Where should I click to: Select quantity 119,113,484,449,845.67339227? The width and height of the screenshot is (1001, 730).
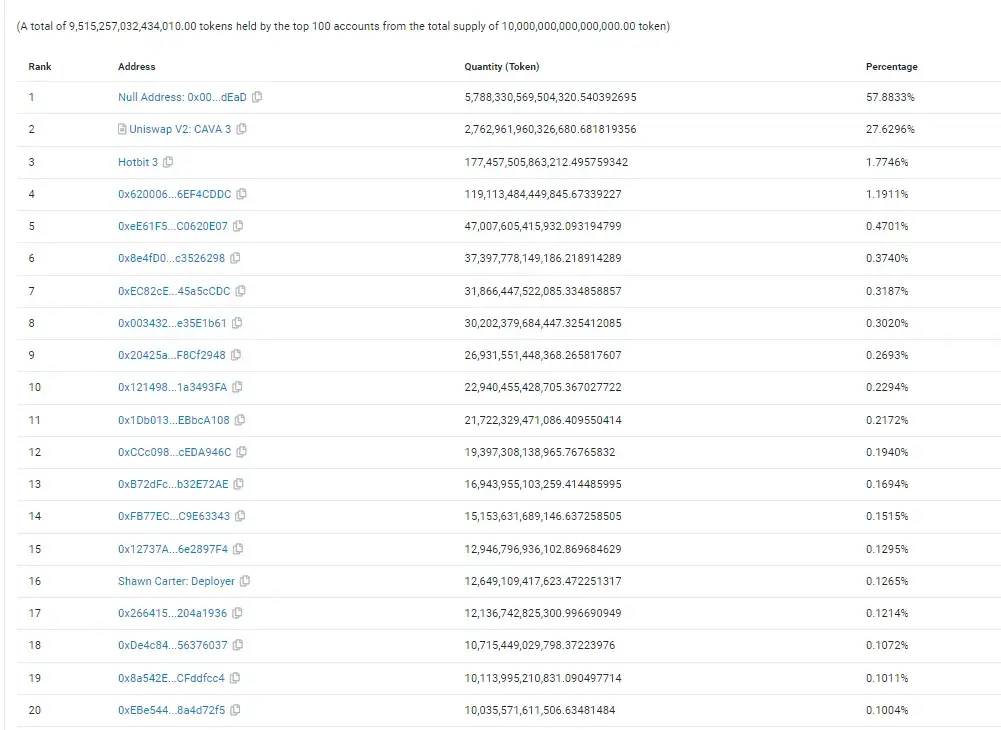tap(543, 194)
